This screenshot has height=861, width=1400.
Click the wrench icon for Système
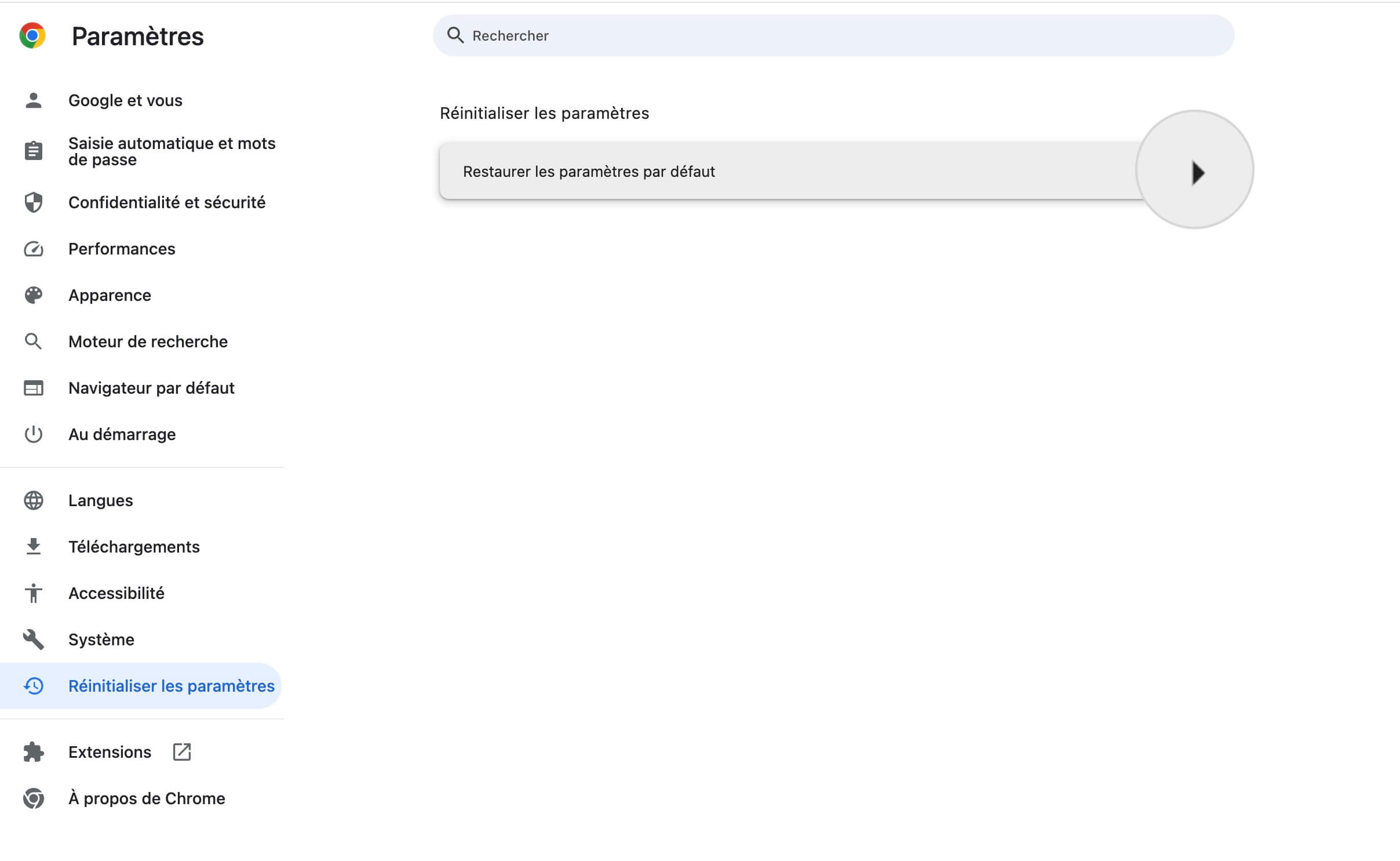(x=34, y=640)
